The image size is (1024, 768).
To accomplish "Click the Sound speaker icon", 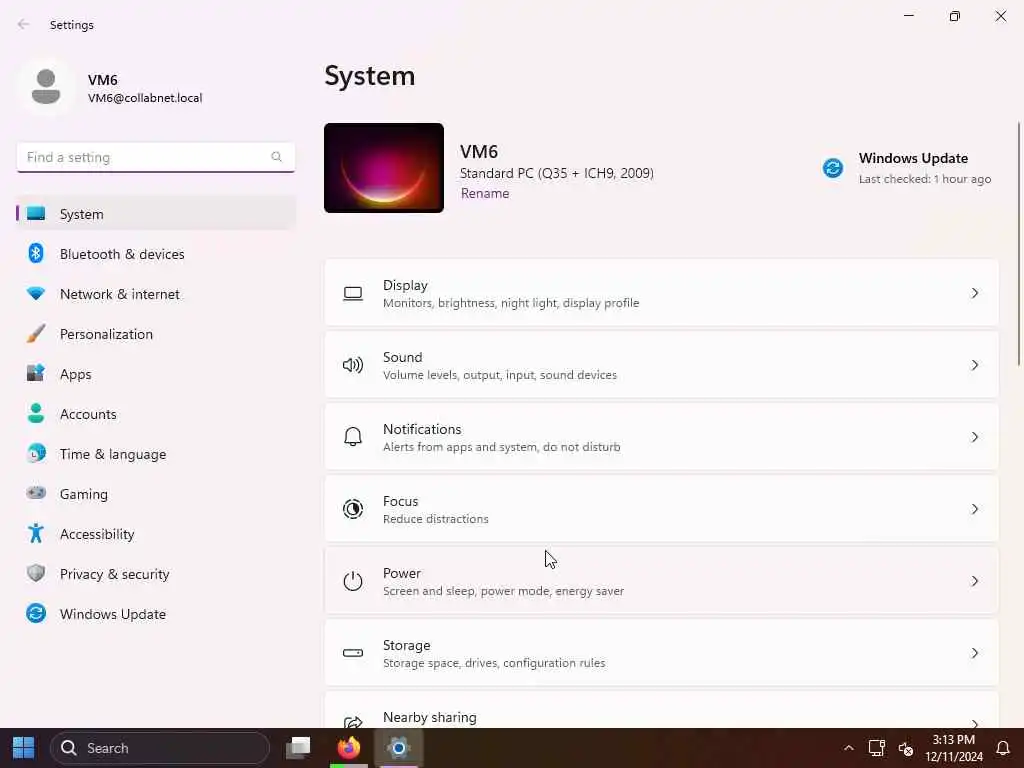I will coord(353,365).
